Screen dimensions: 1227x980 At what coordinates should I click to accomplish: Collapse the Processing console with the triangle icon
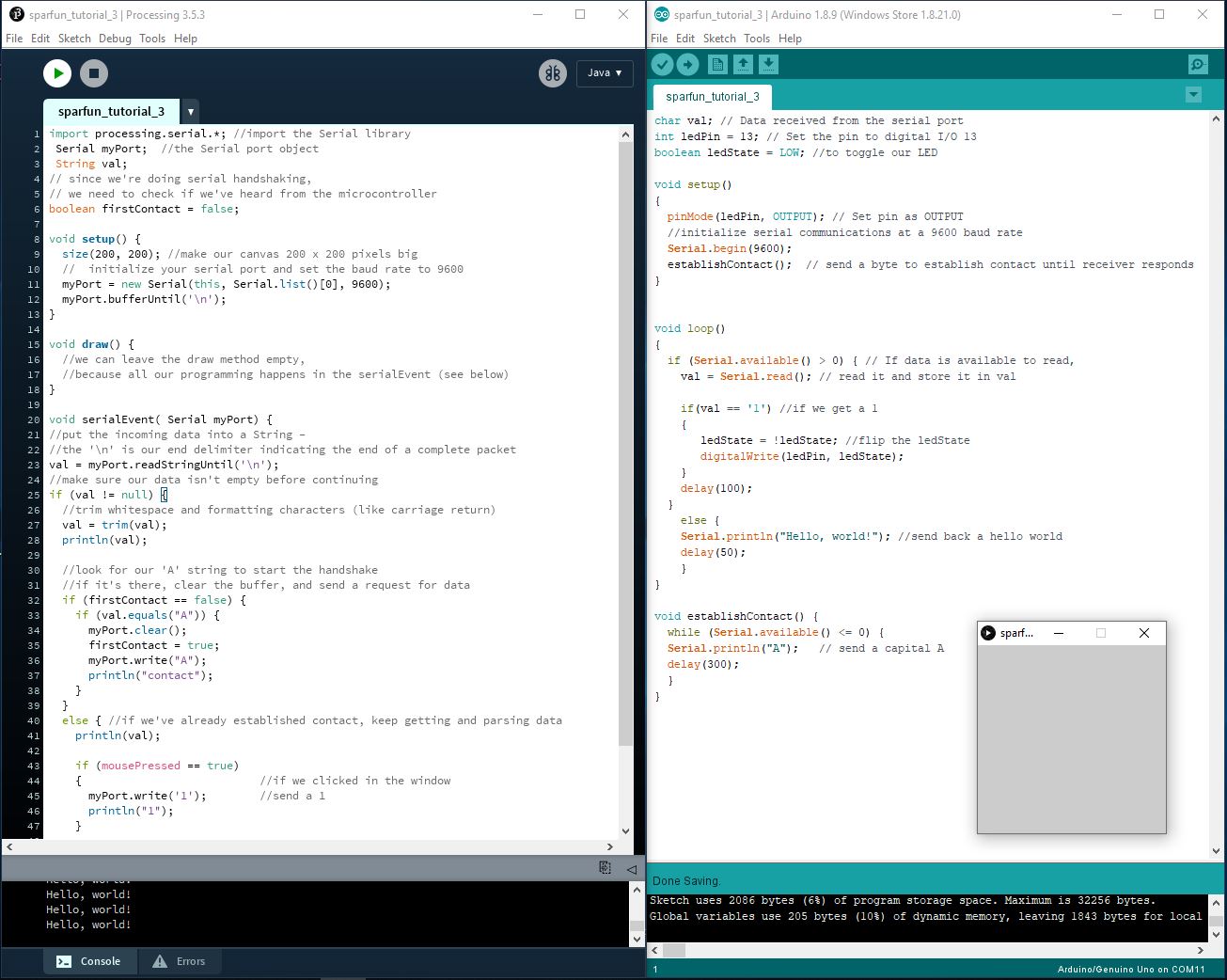631,869
